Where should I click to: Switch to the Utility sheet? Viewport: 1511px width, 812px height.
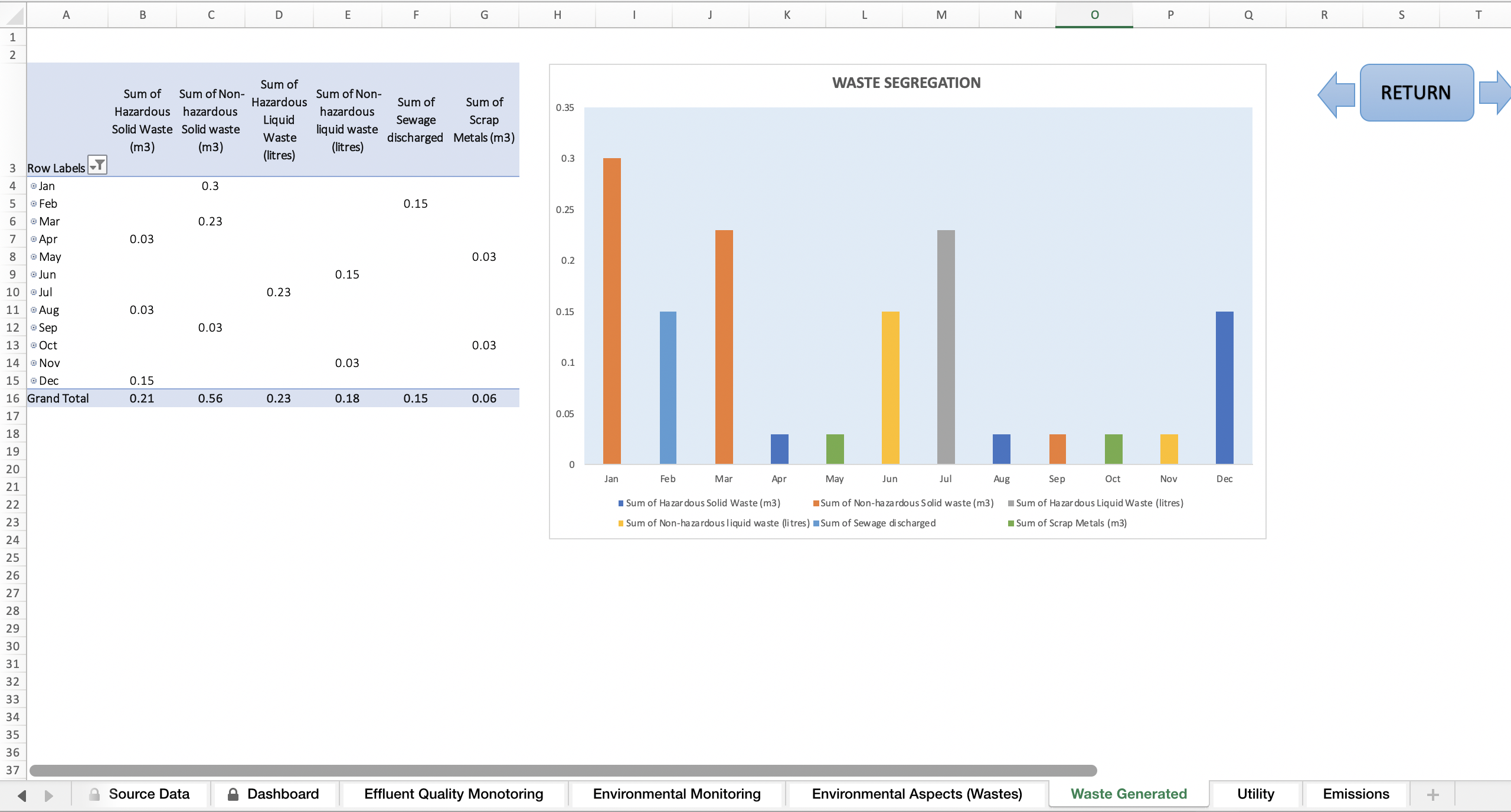[1255, 794]
